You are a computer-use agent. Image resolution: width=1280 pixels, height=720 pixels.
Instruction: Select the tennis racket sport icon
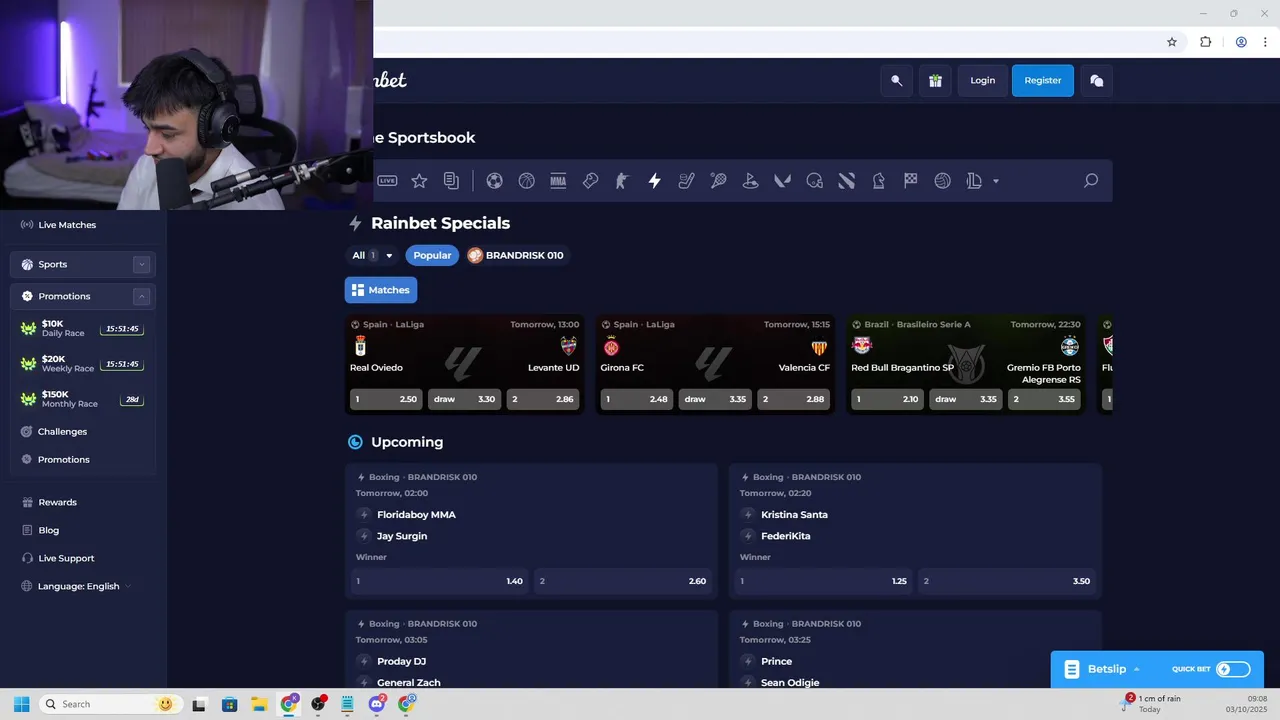pos(718,181)
